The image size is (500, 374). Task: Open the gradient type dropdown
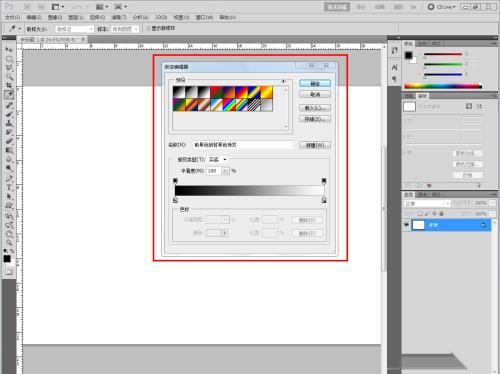pos(218,160)
